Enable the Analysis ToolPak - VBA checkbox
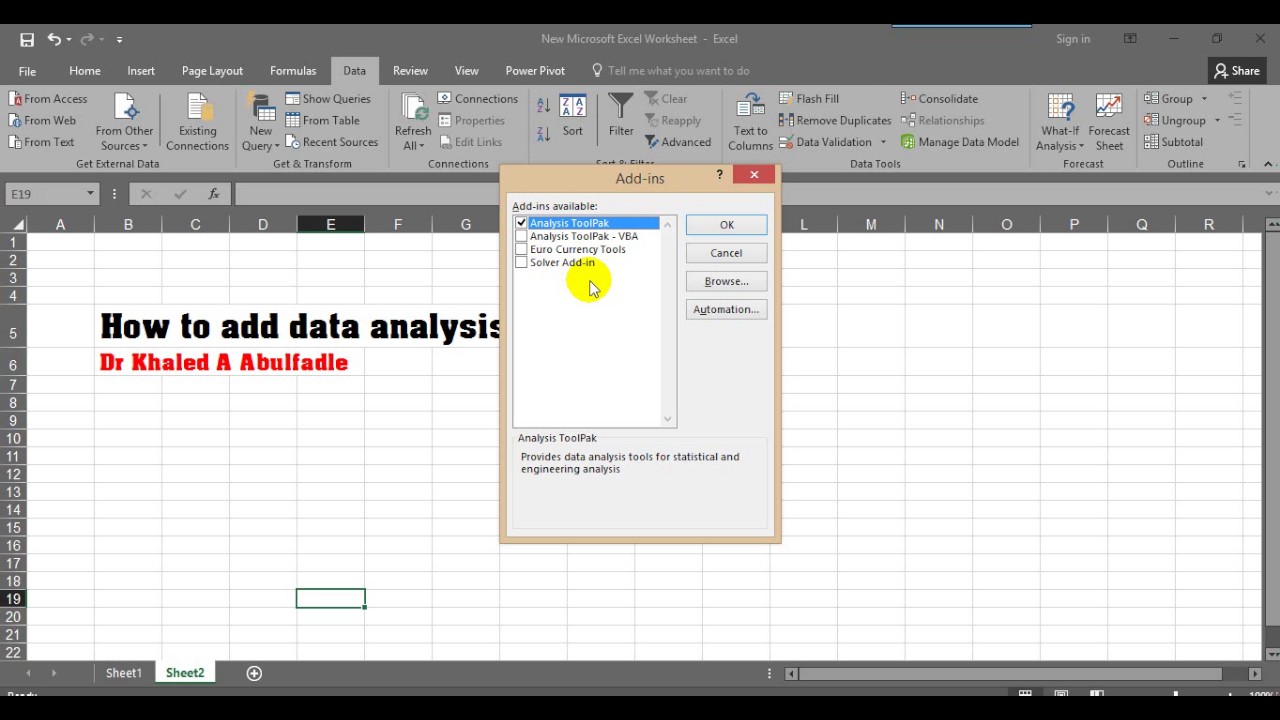1280x720 pixels. pos(521,236)
